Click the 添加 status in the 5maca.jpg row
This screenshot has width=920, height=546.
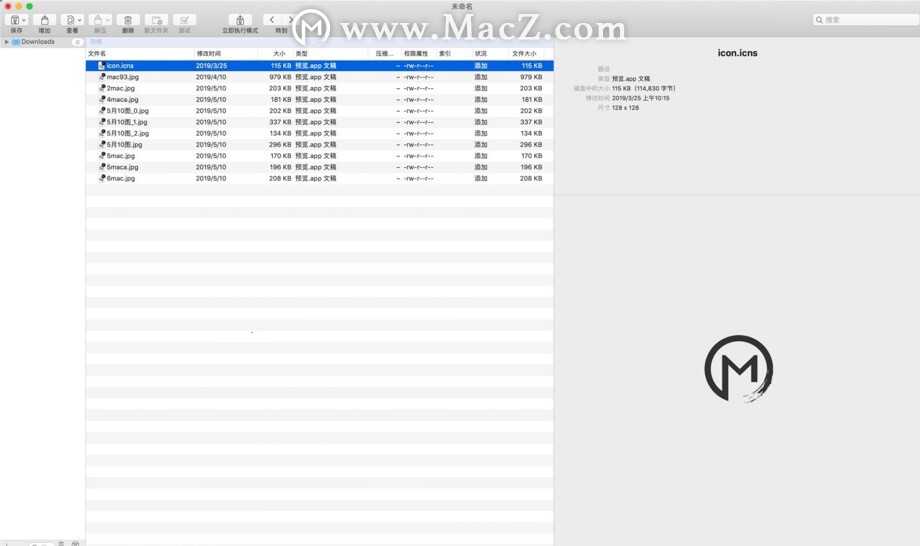(x=481, y=167)
